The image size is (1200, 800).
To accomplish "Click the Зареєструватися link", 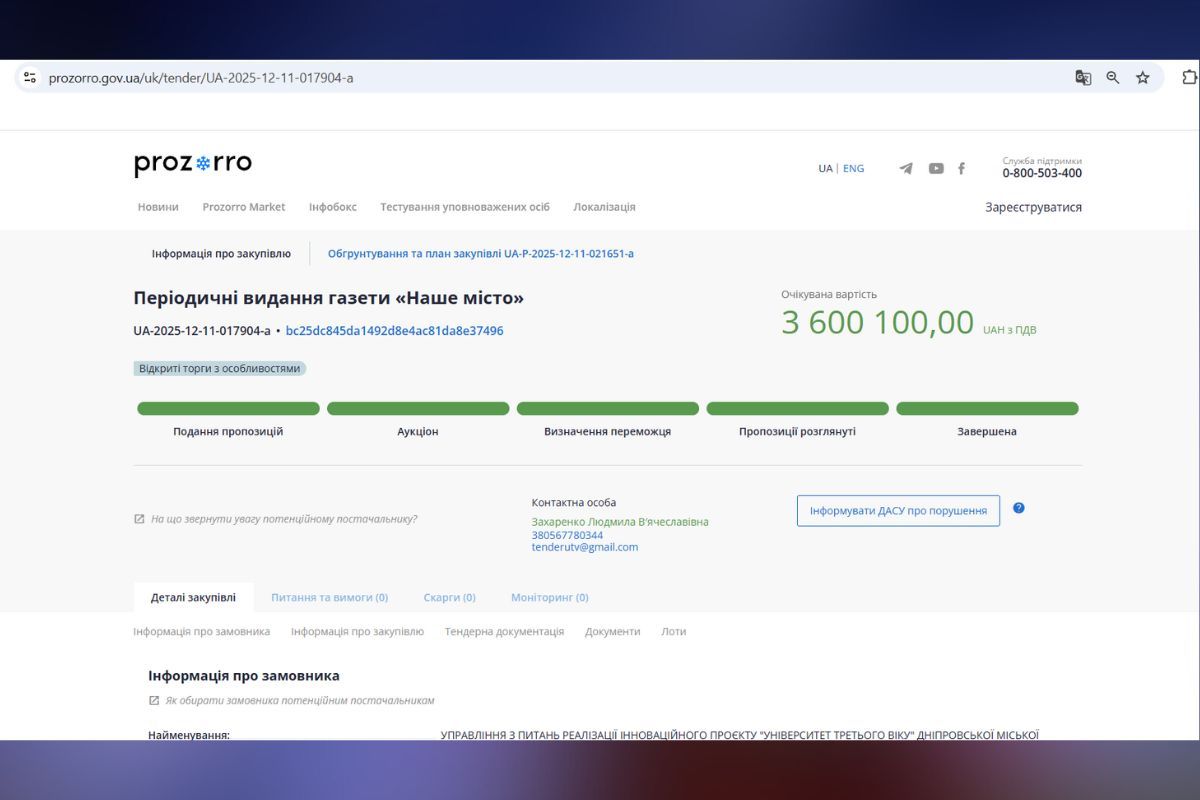I will (x=1034, y=206).
